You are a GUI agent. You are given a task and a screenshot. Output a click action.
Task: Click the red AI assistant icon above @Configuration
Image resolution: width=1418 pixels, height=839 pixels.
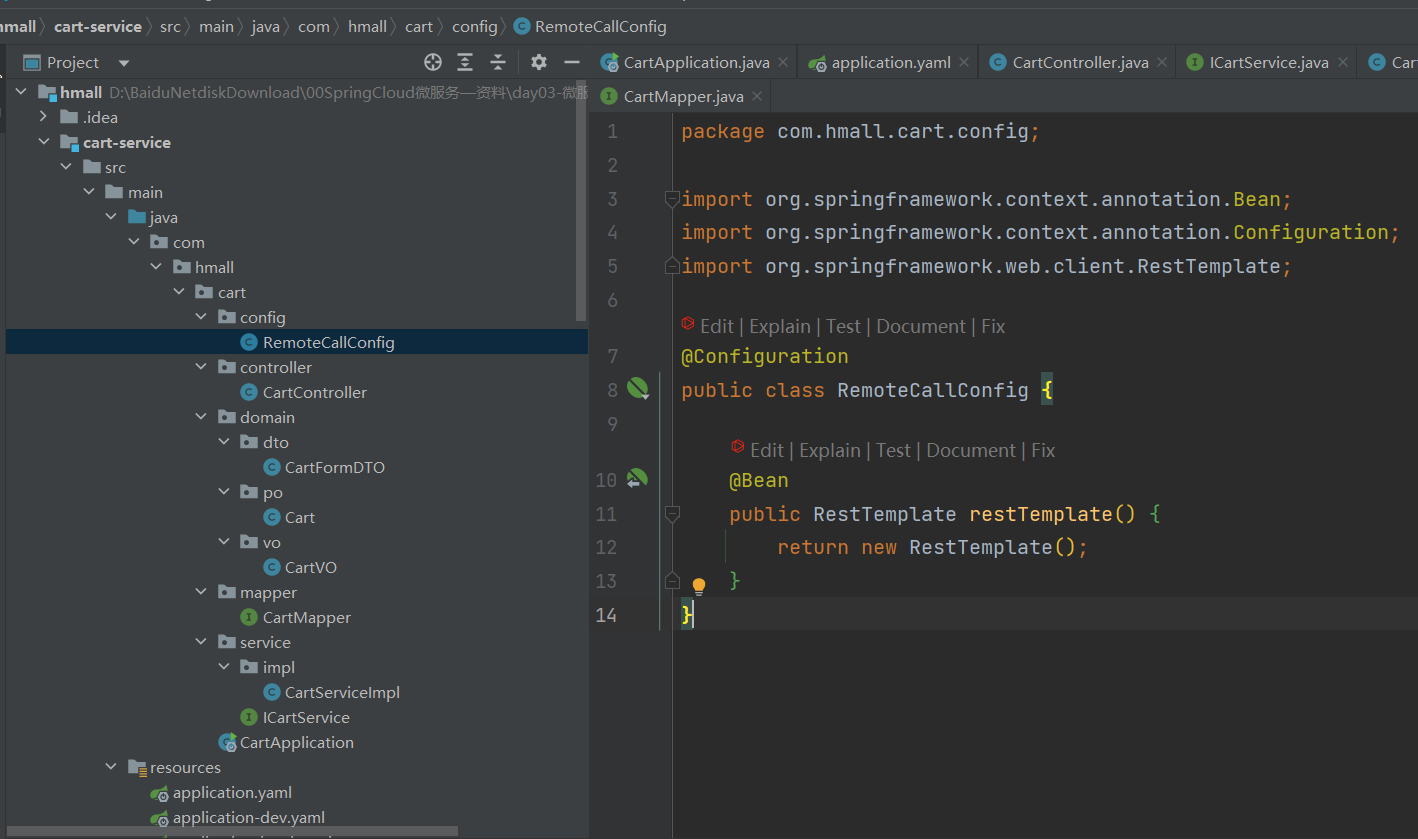point(688,324)
